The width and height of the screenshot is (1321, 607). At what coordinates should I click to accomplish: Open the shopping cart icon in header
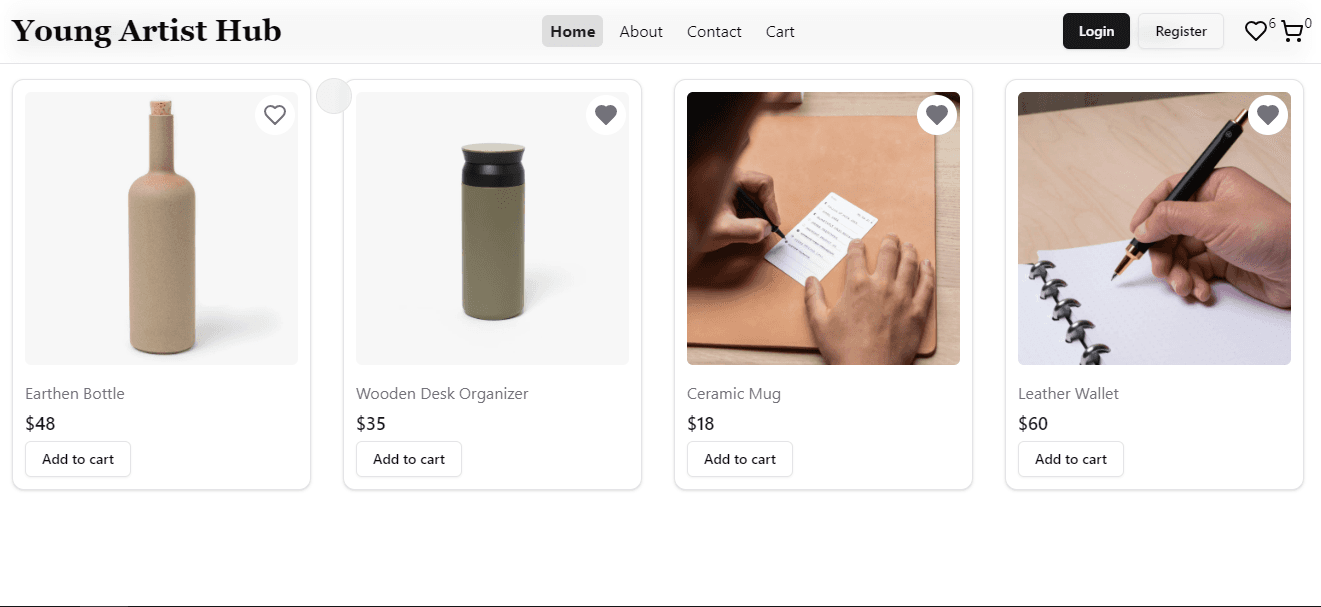coord(1292,32)
